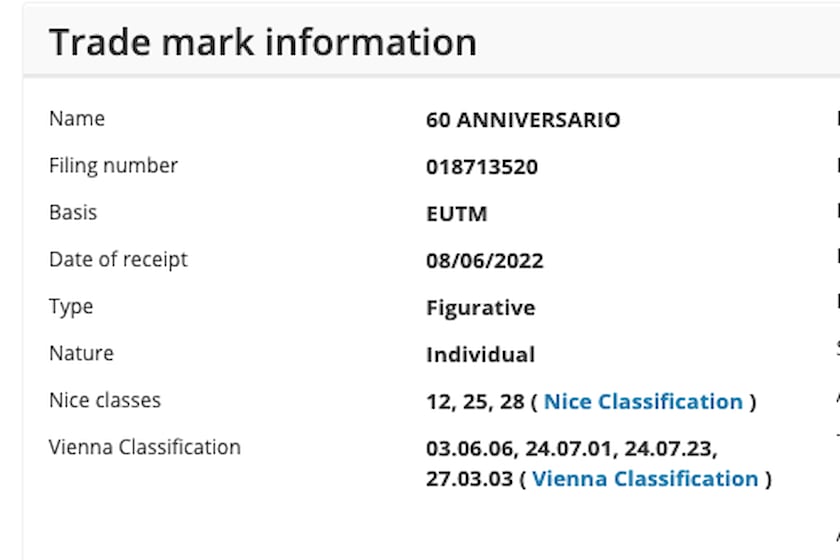Click the filing number 018713520
The height and width of the screenshot is (560, 840).
[x=482, y=167]
